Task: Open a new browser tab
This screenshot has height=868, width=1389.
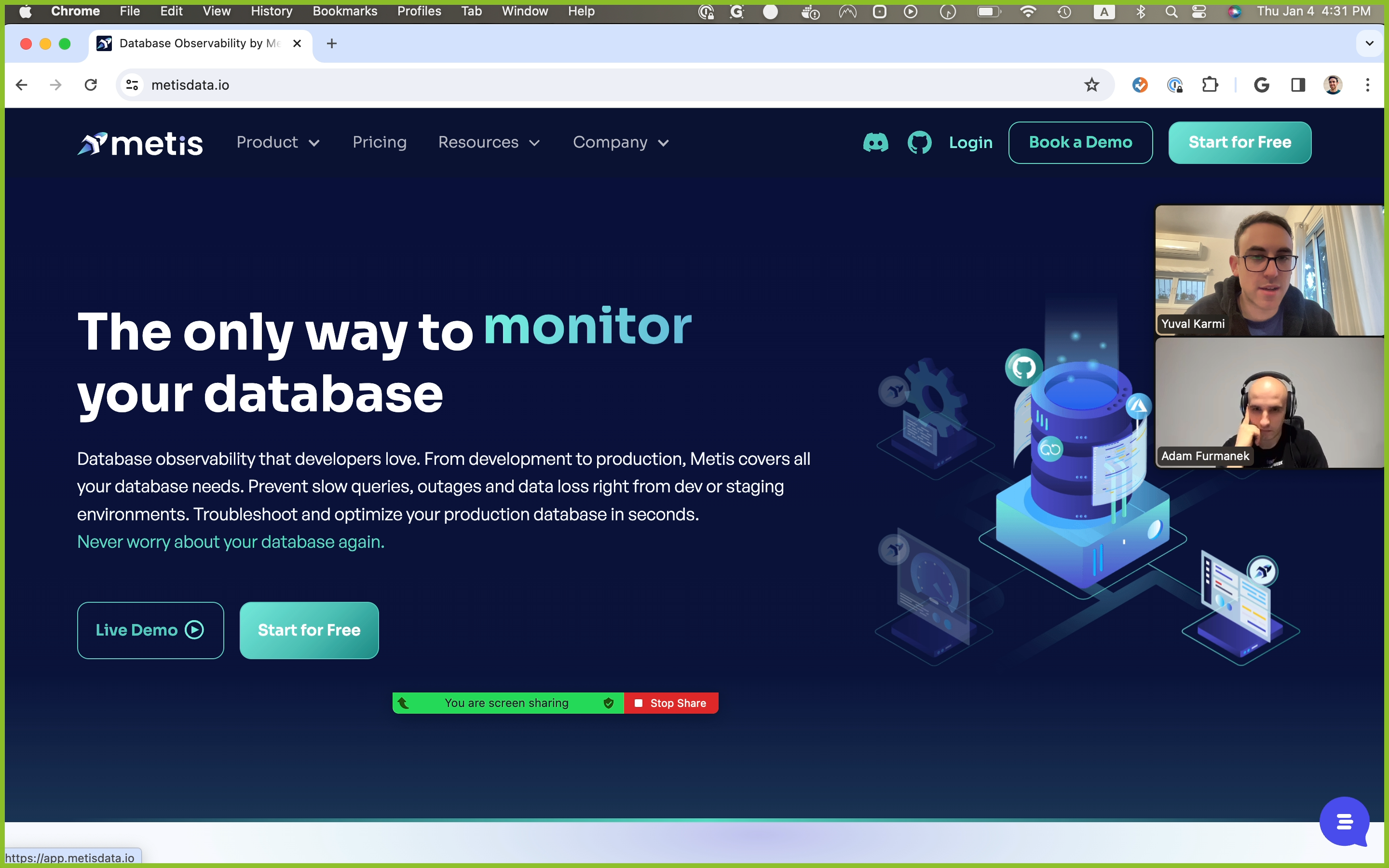Action: tap(332, 43)
